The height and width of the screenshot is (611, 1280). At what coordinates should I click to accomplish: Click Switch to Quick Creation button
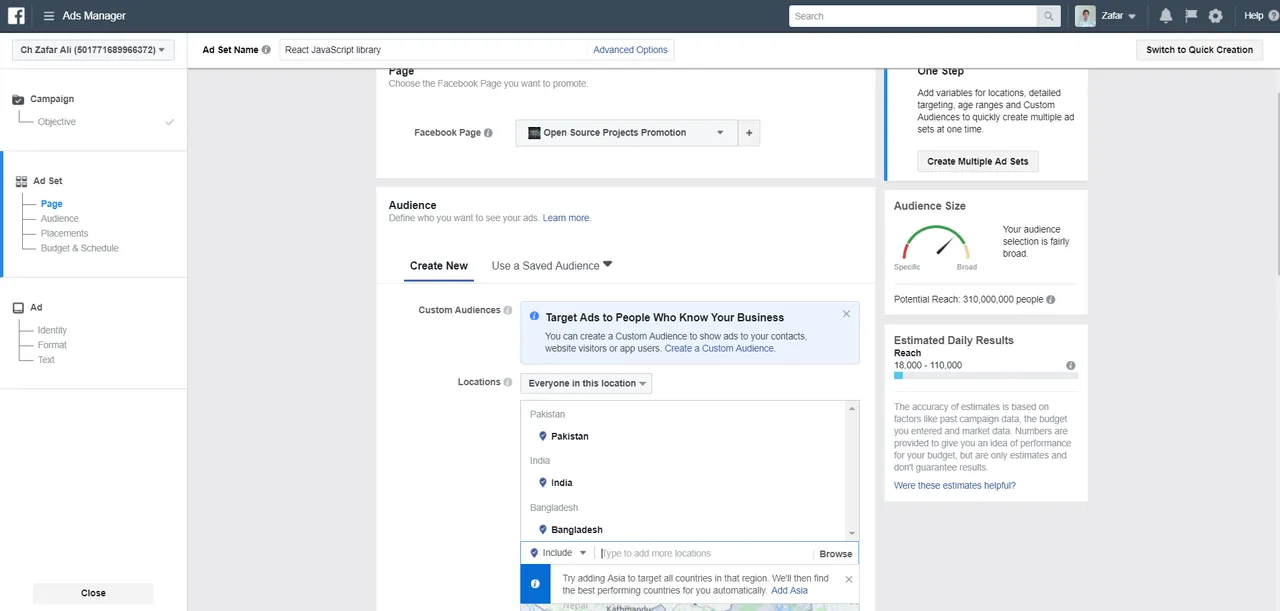[x=1200, y=50]
